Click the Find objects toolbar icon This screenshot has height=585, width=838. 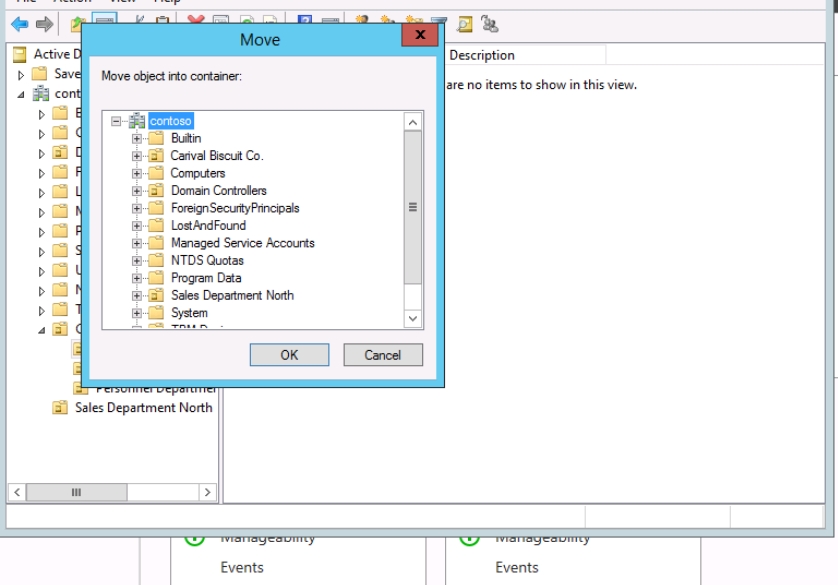tap(464, 24)
